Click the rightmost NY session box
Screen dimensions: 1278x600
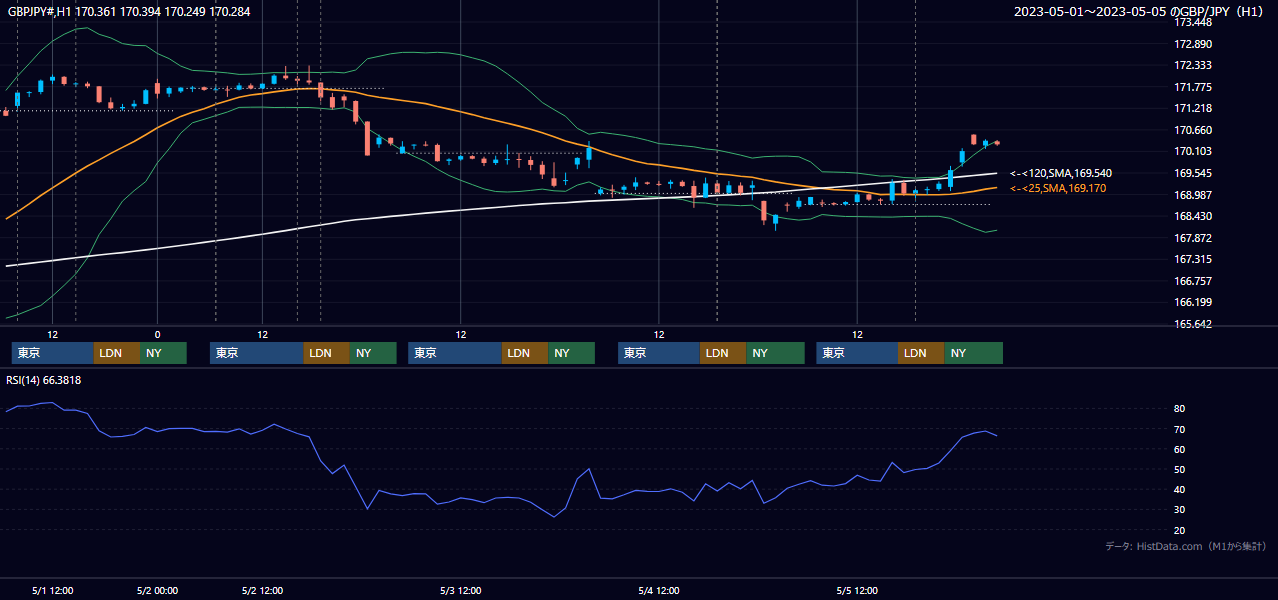tap(973, 353)
